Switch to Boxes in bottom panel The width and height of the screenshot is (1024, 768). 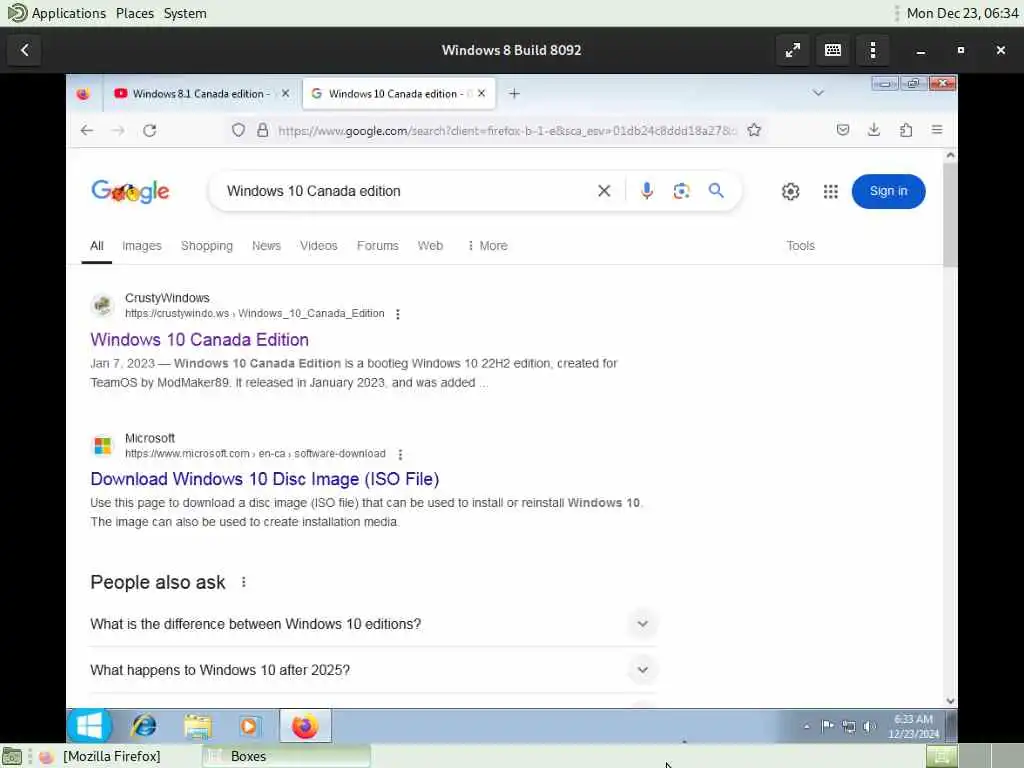pyautogui.click(x=286, y=756)
